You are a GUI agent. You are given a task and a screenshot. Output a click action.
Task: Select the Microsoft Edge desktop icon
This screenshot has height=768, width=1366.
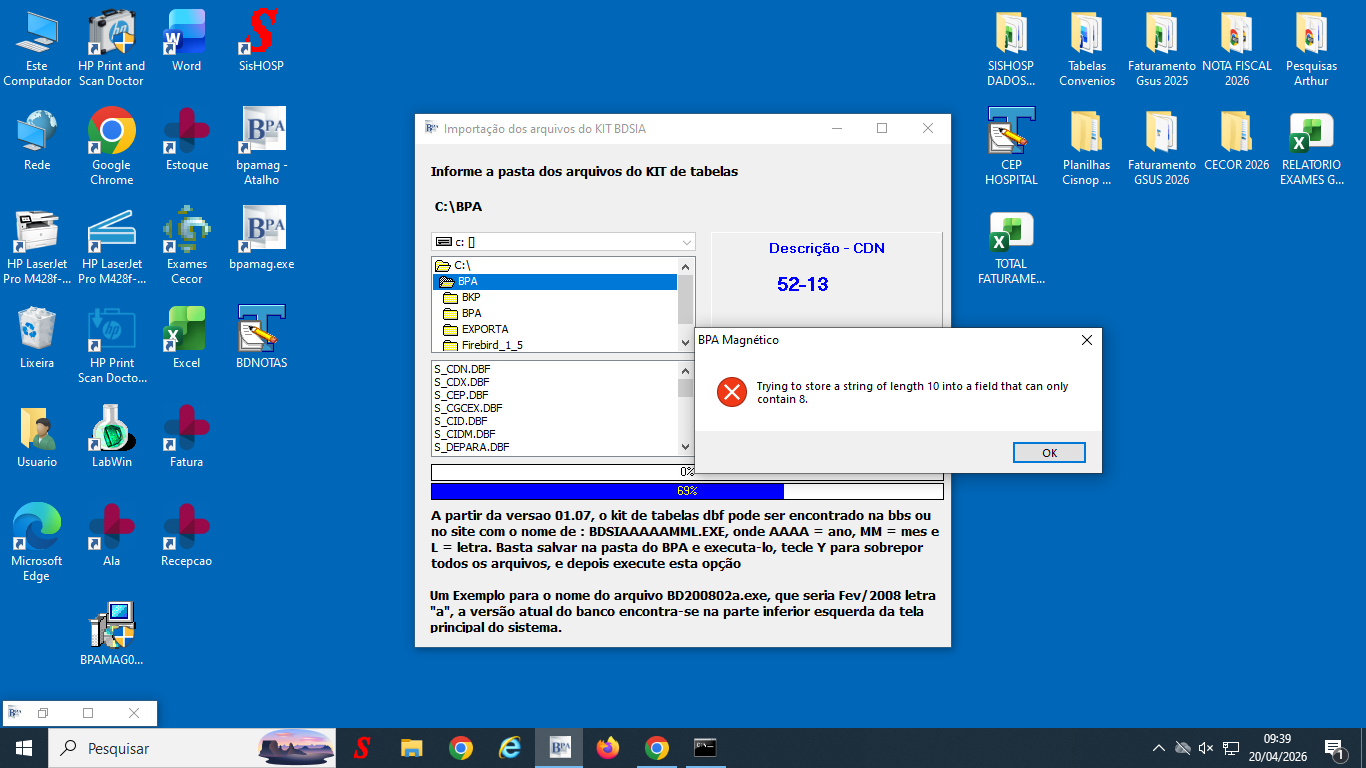[x=37, y=543]
